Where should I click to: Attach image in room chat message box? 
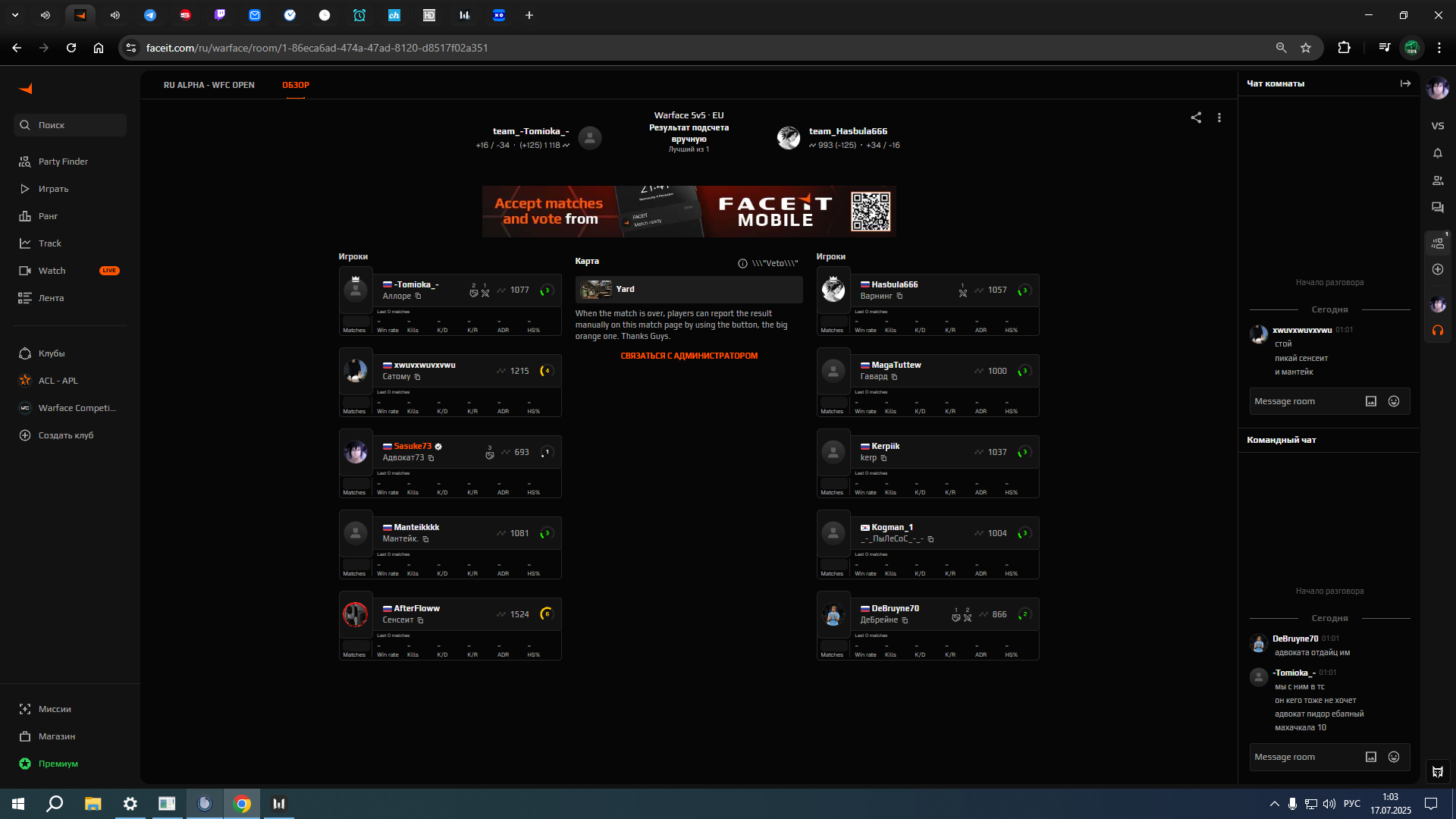1371,401
